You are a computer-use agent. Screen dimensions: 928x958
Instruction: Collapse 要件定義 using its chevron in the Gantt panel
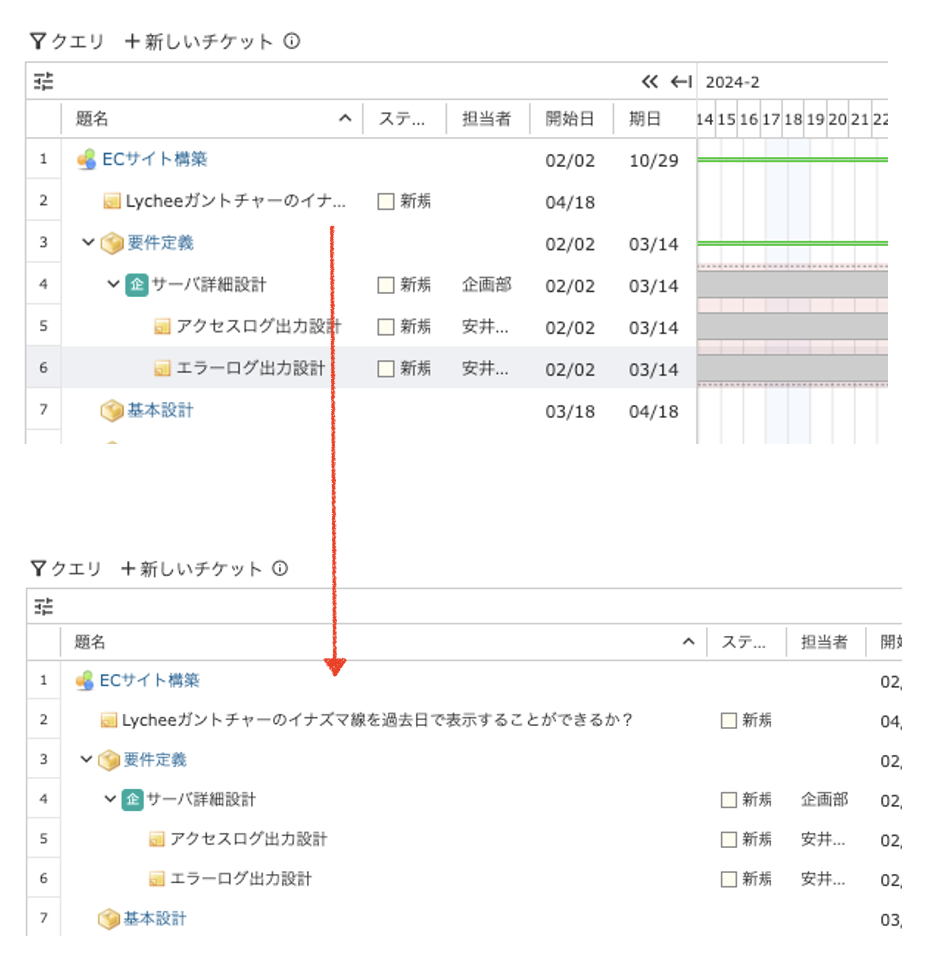(x=88, y=243)
